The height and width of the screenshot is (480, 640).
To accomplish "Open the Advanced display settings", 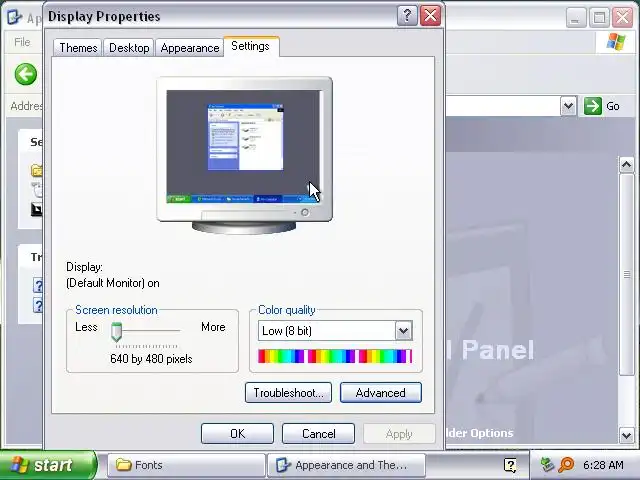I will 380,393.
